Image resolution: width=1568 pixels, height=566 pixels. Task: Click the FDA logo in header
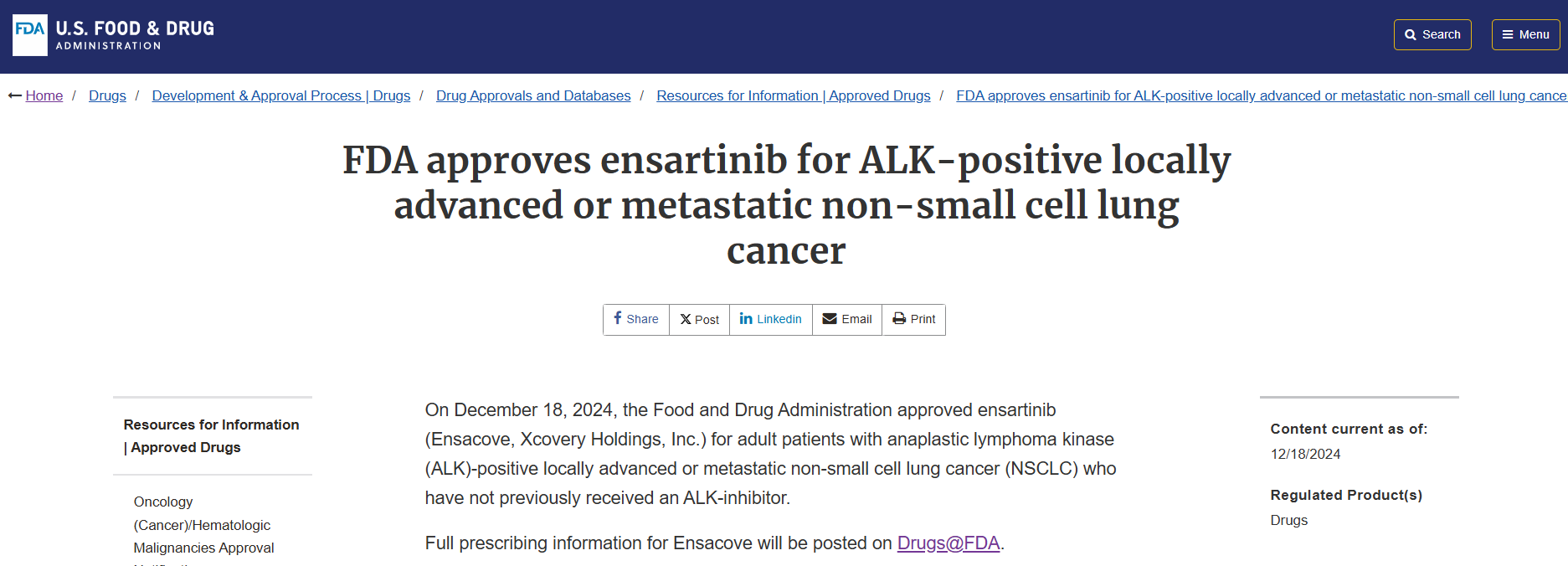[30, 35]
